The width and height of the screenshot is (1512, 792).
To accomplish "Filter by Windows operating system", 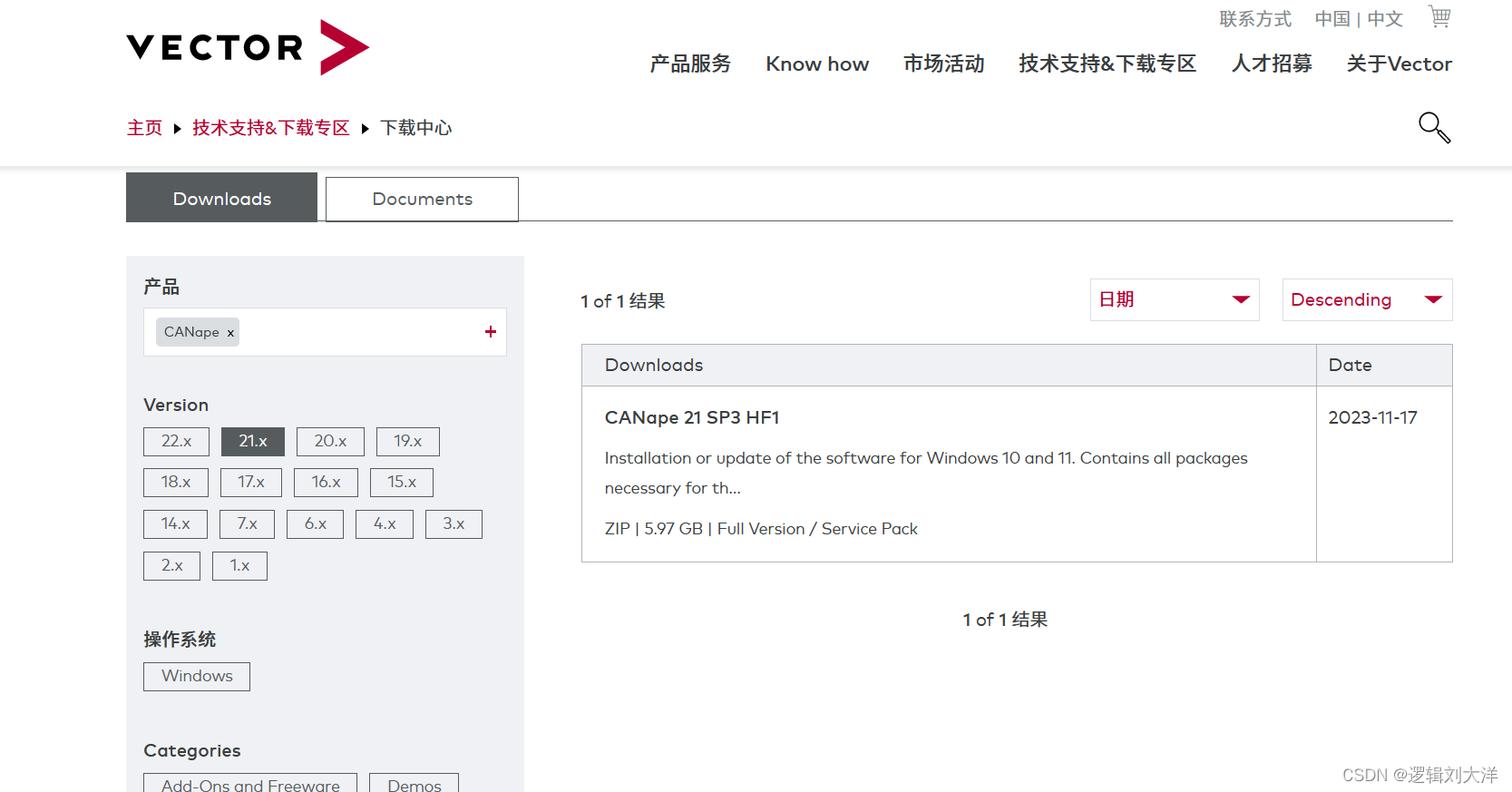I will point(197,677).
